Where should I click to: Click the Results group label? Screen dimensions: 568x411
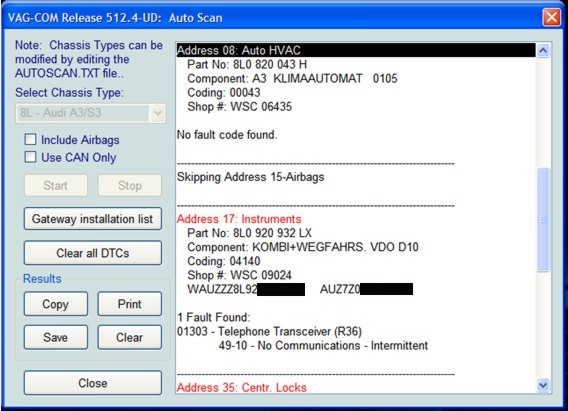pyautogui.click(x=42, y=278)
